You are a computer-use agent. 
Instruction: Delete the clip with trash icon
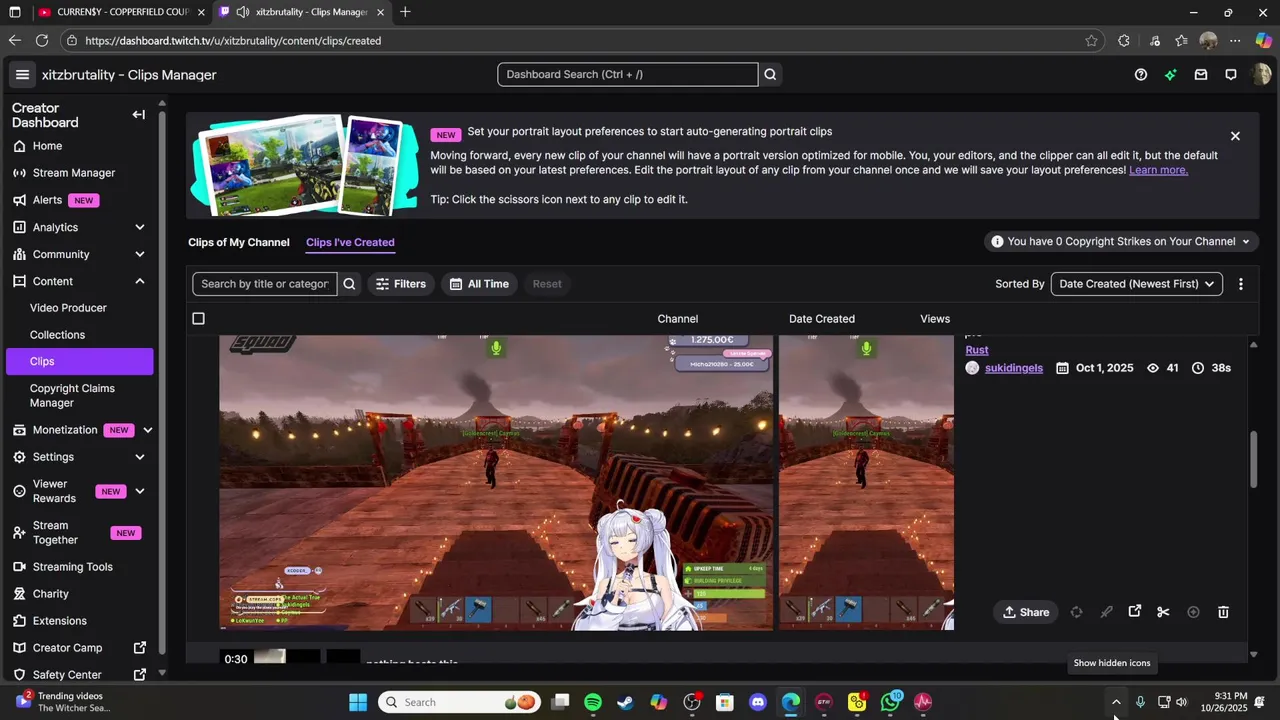point(1223,612)
